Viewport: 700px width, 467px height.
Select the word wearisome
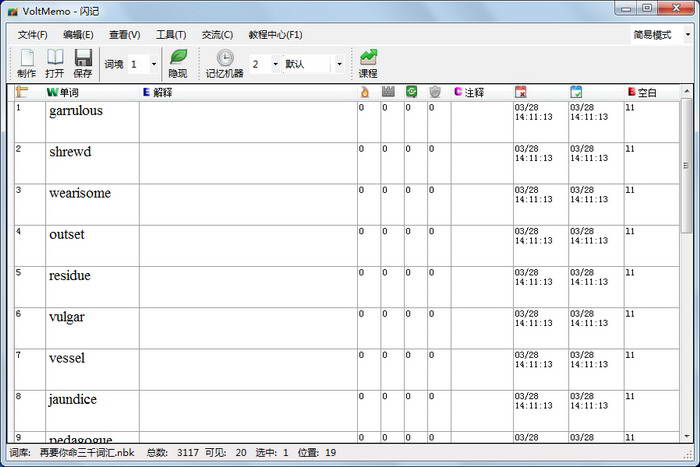80,193
